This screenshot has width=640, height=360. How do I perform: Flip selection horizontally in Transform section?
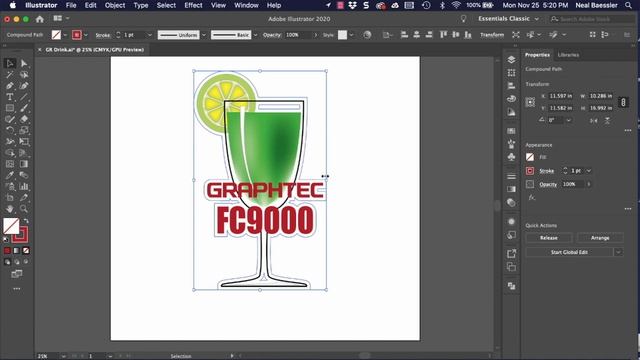pos(594,120)
